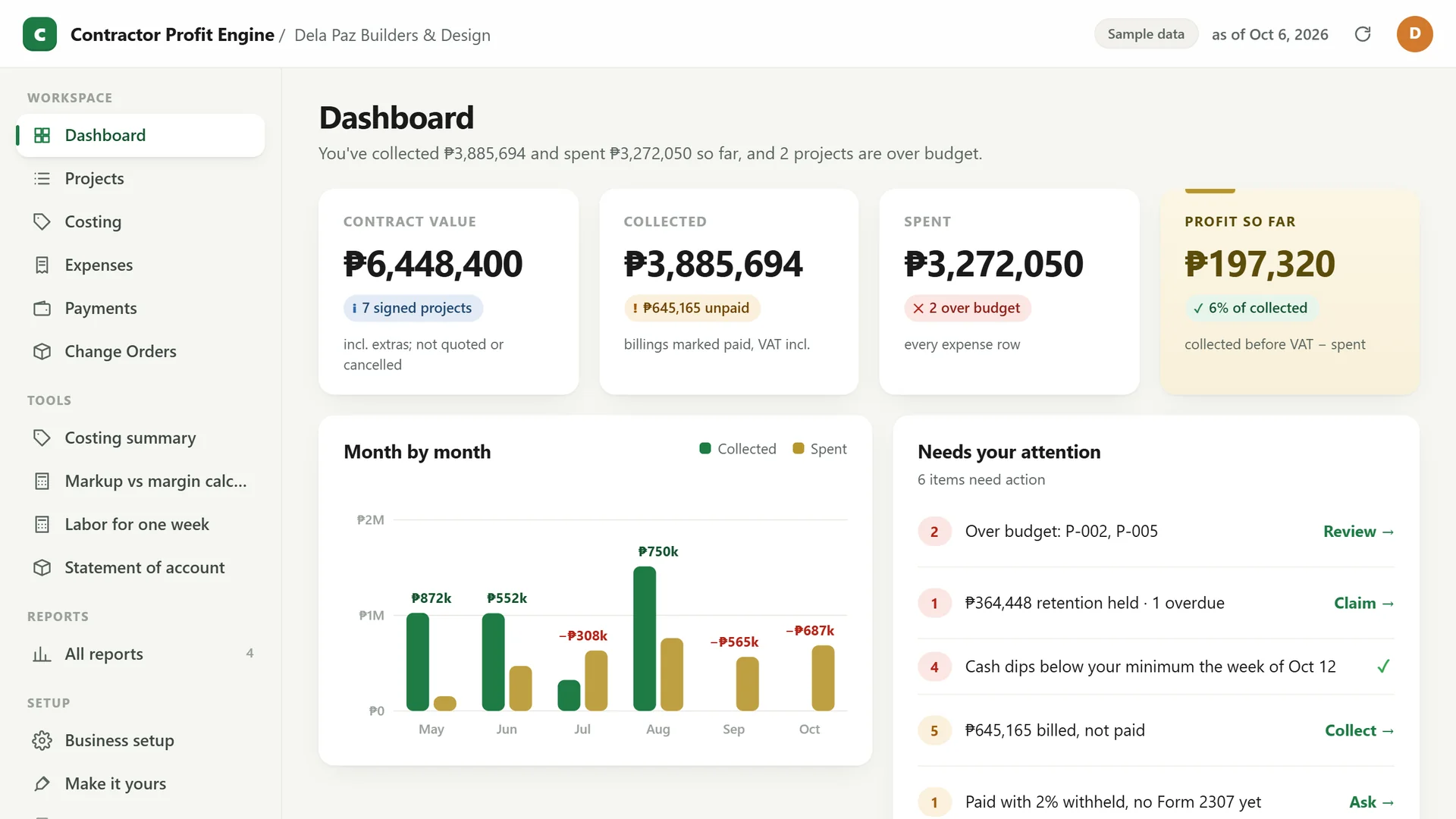1456x819 pixels.
Task: Click the as of Oct 6, 2026 date
Action: click(1269, 34)
